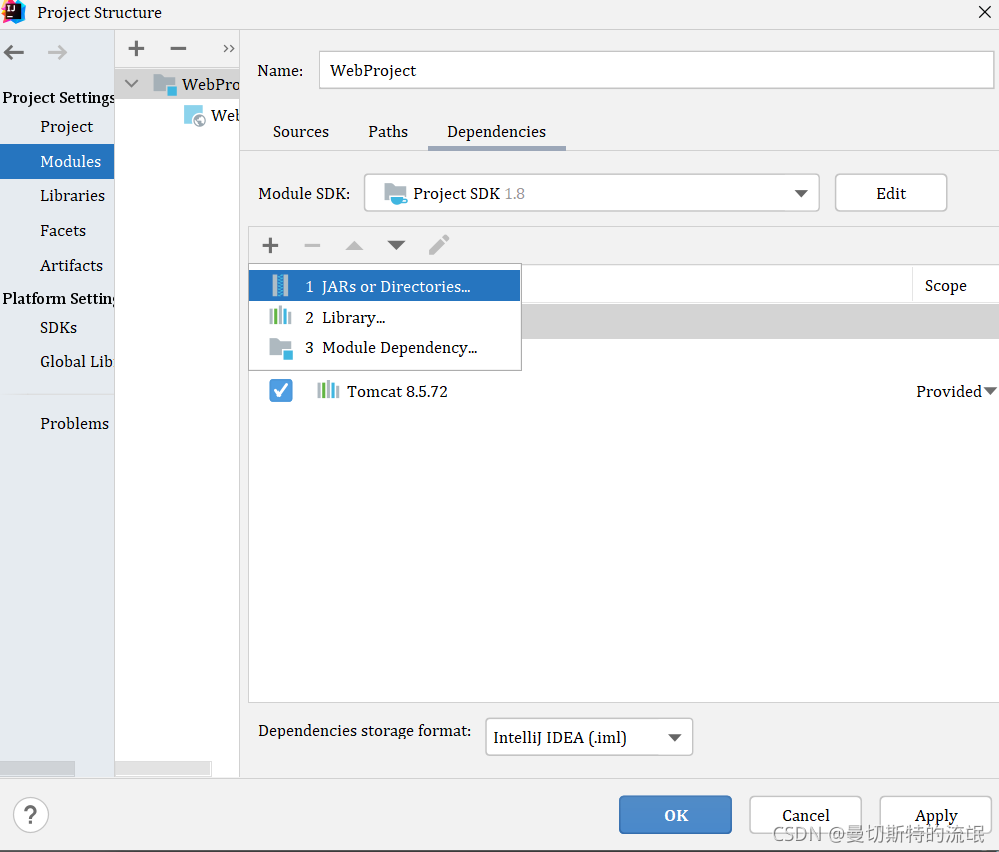Open Facets in Project Settings

[57, 231]
